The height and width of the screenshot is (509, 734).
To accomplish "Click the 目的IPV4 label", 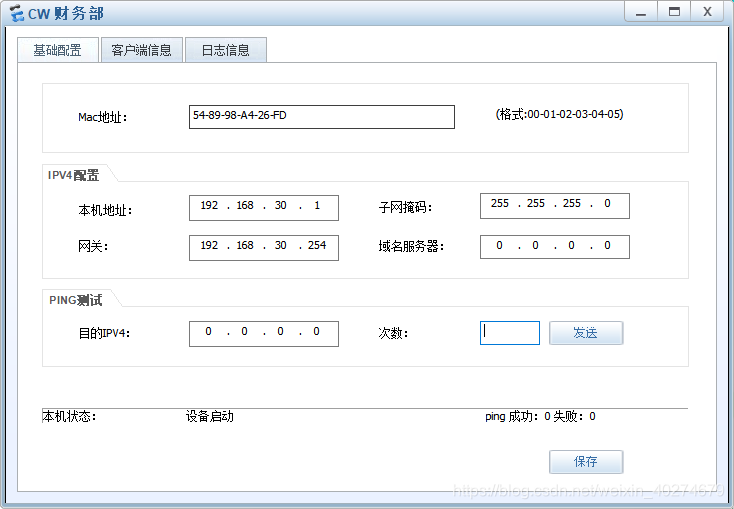I will [104, 333].
